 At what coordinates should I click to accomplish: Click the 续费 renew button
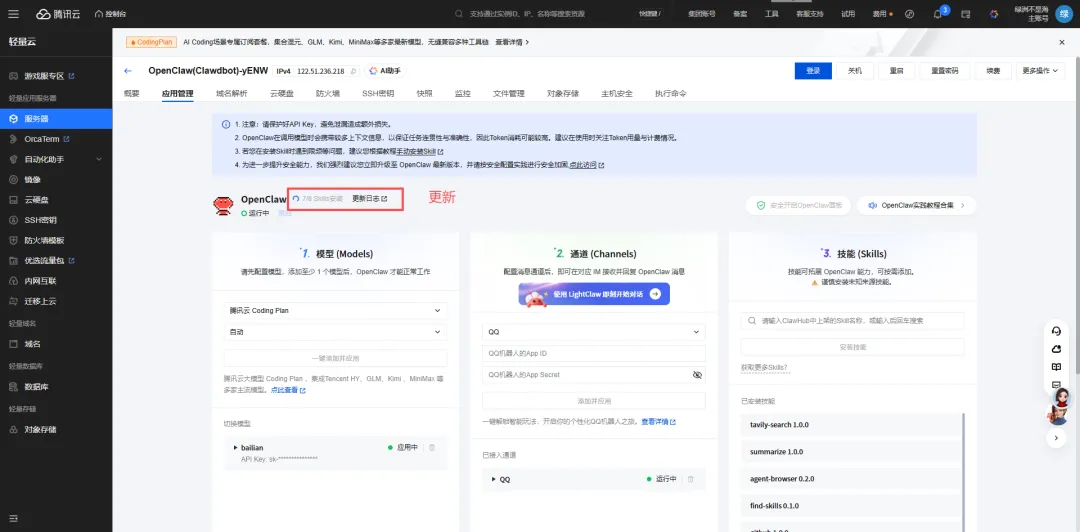[x=993, y=71]
